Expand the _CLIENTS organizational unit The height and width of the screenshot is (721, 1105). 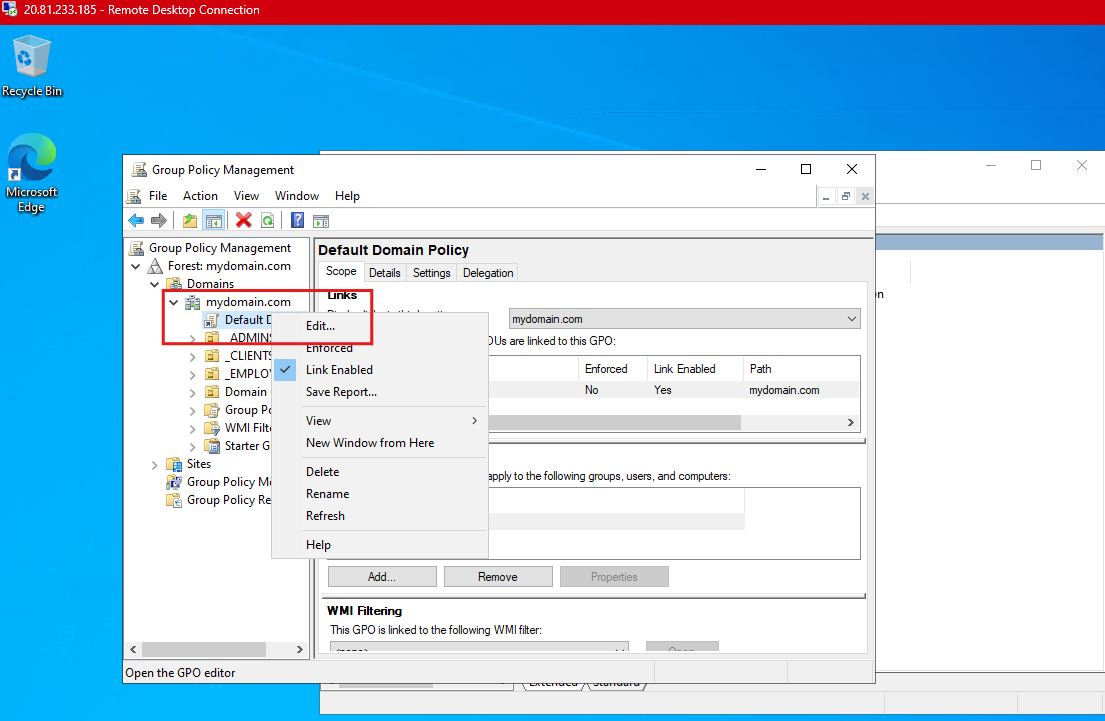(192, 357)
